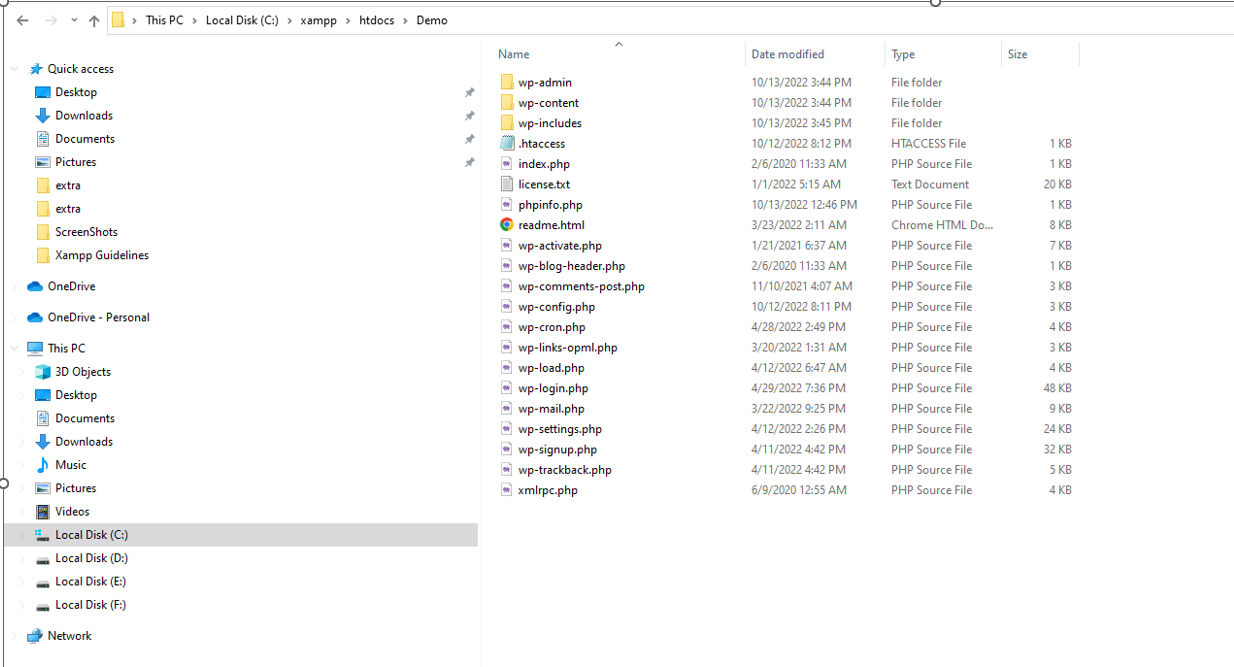Image resolution: width=1234 pixels, height=667 pixels.
Task: Click the Videos filmstrip icon
Action: click(x=43, y=511)
